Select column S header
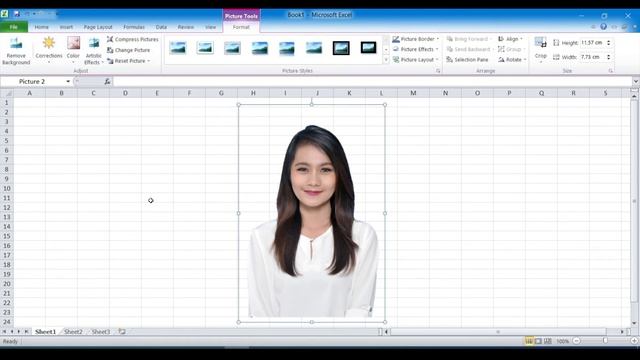Viewport: 640px width, 360px height. (x=605, y=93)
